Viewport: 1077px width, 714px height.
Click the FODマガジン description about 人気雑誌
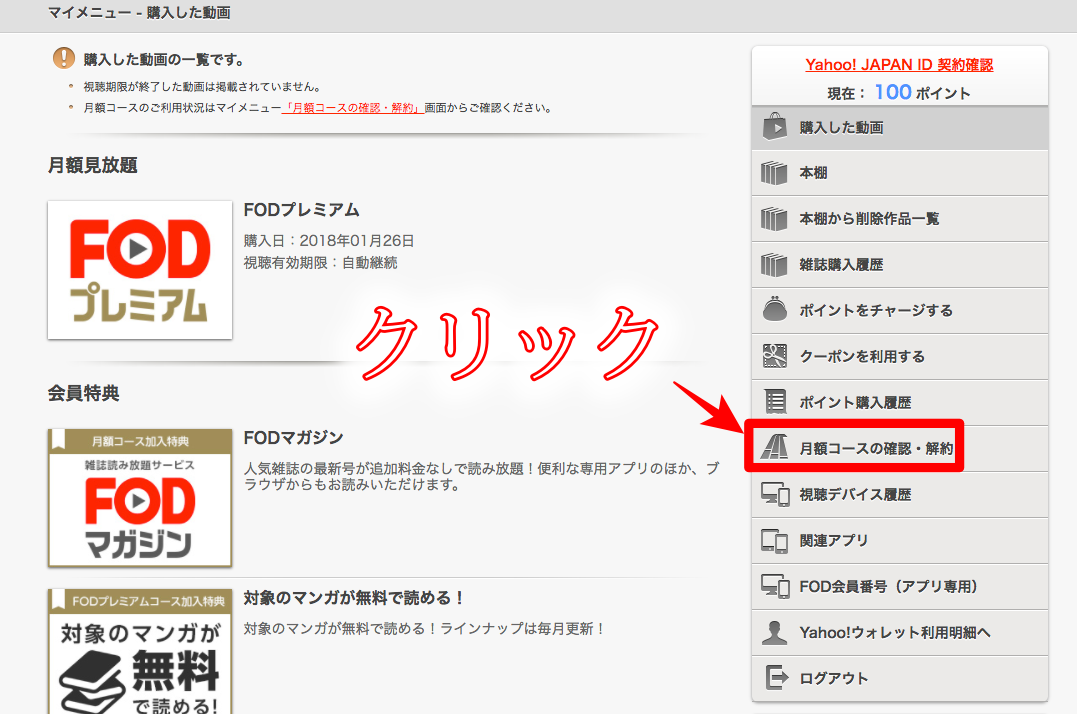pos(482,476)
